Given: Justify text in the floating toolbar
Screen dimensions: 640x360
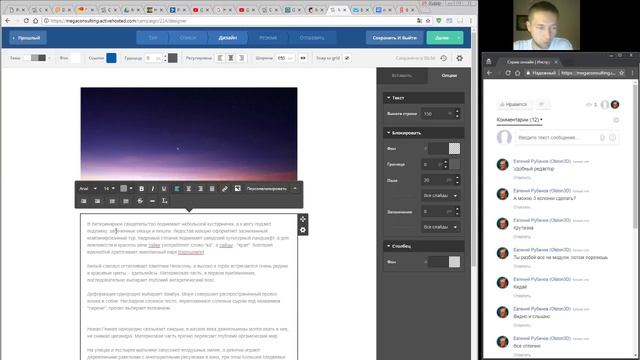Looking at the screenshot, I should click(212, 189).
